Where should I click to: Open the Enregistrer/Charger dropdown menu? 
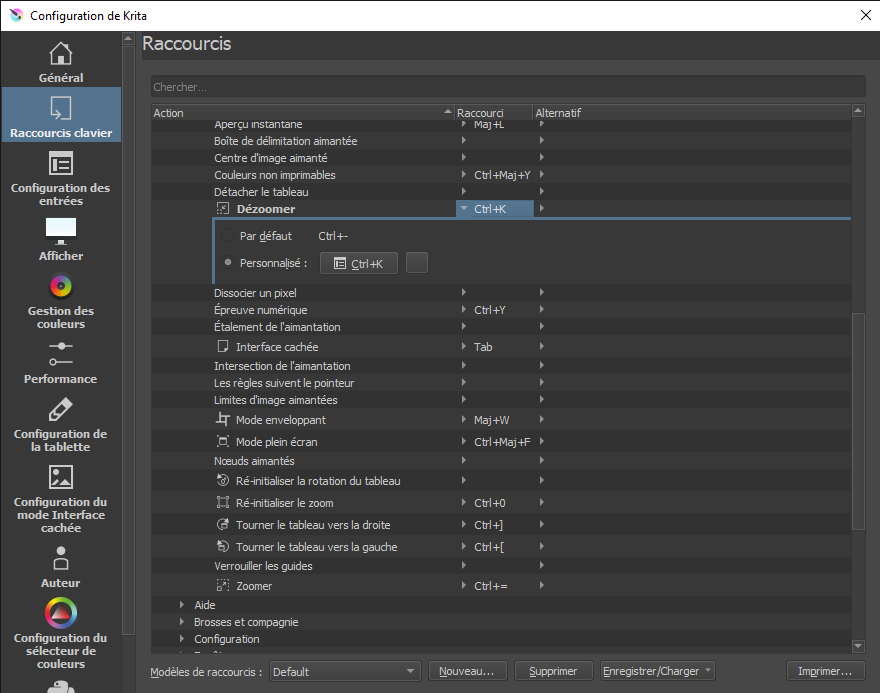[x=657, y=671]
